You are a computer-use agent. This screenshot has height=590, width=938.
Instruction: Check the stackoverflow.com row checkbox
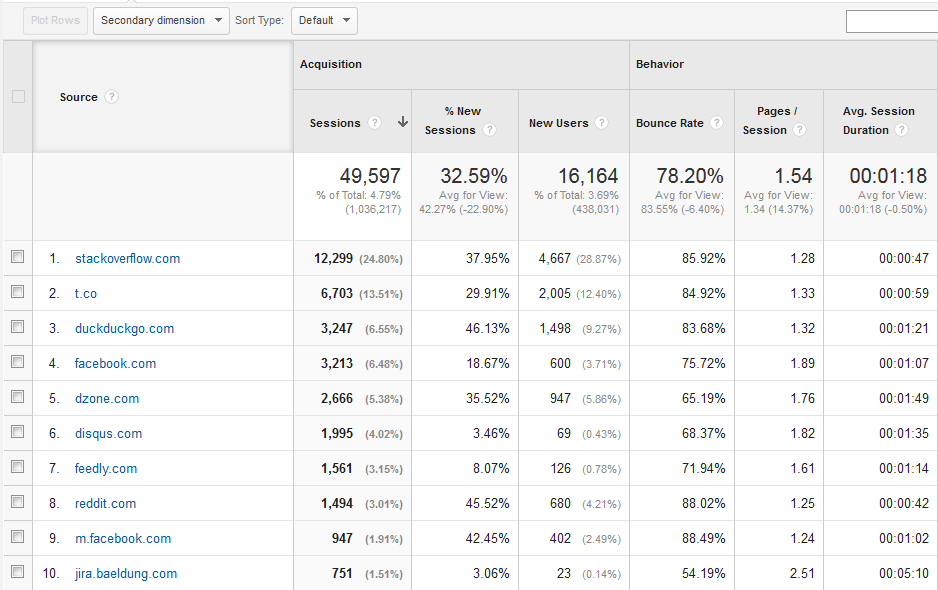point(18,257)
